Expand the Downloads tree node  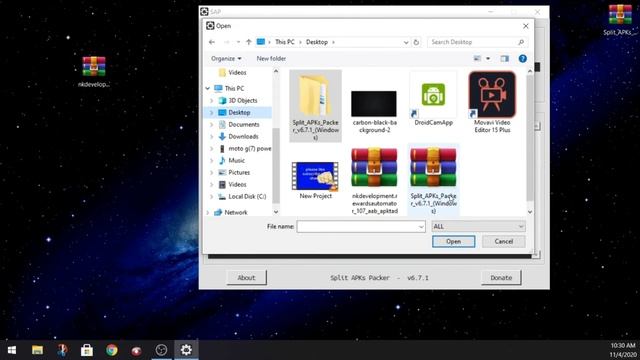point(211,136)
